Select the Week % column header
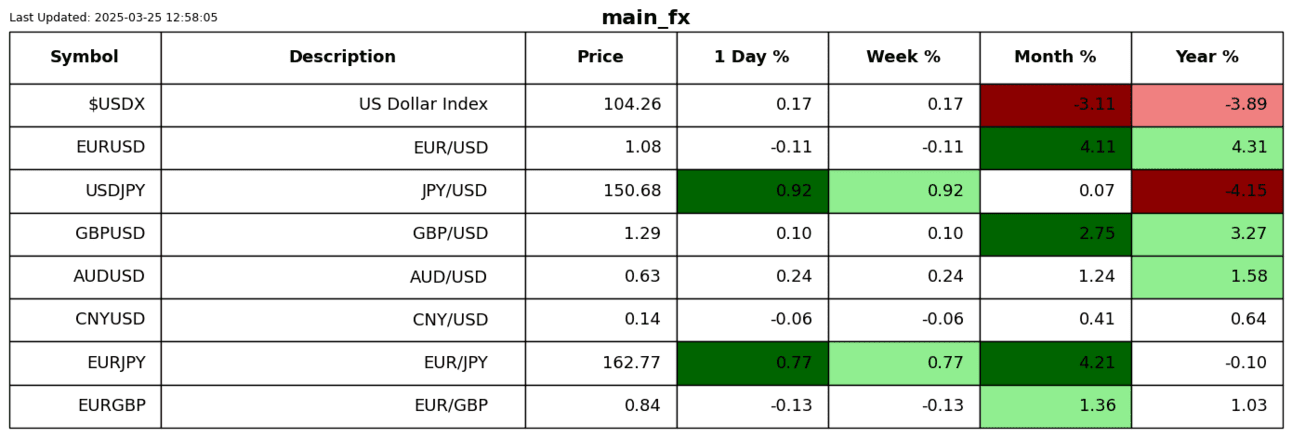 point(903,57)
